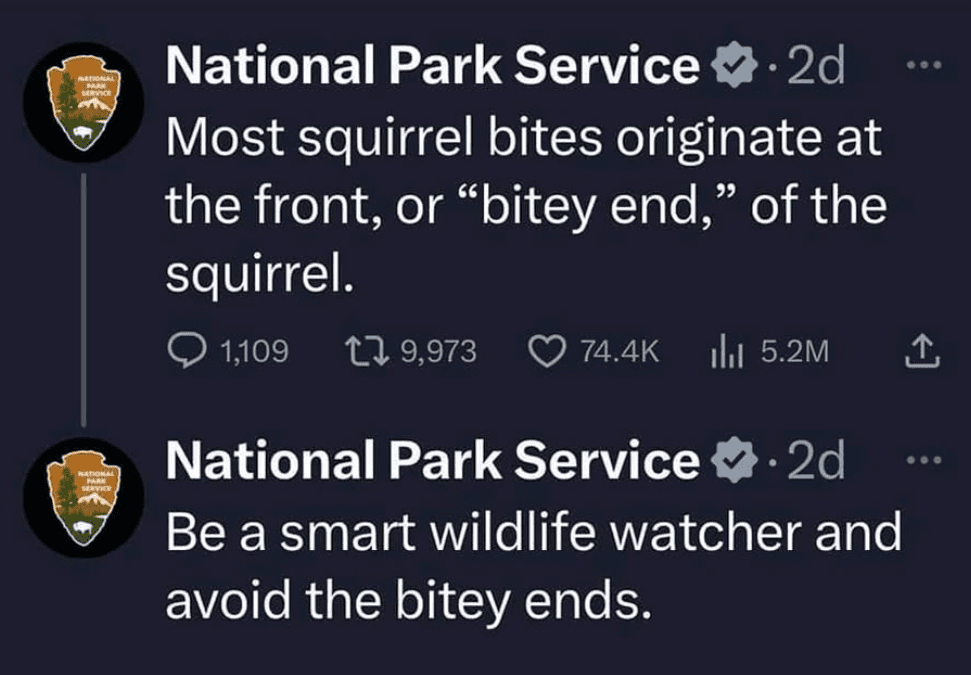The width and height of the screenshot is (971, 675).
Task: Click the 1,109 reply count
Action: tap(253, 351)
